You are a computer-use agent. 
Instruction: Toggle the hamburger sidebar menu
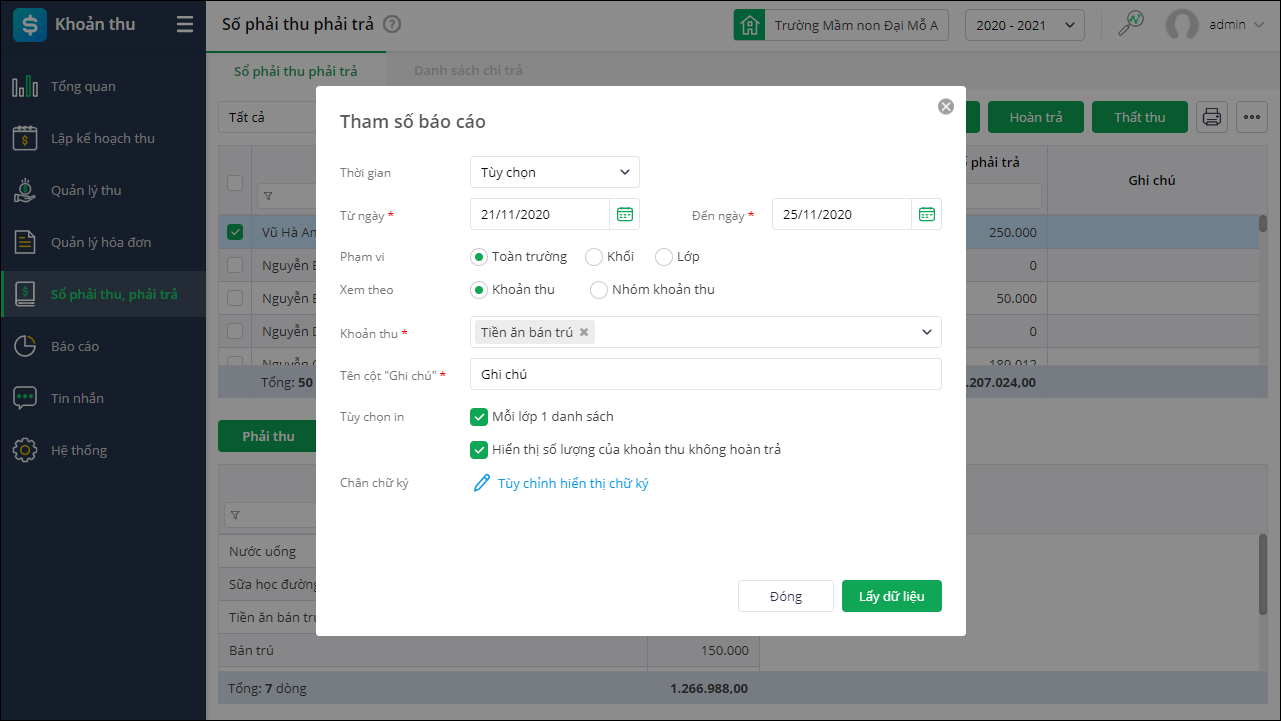(185, 25)
